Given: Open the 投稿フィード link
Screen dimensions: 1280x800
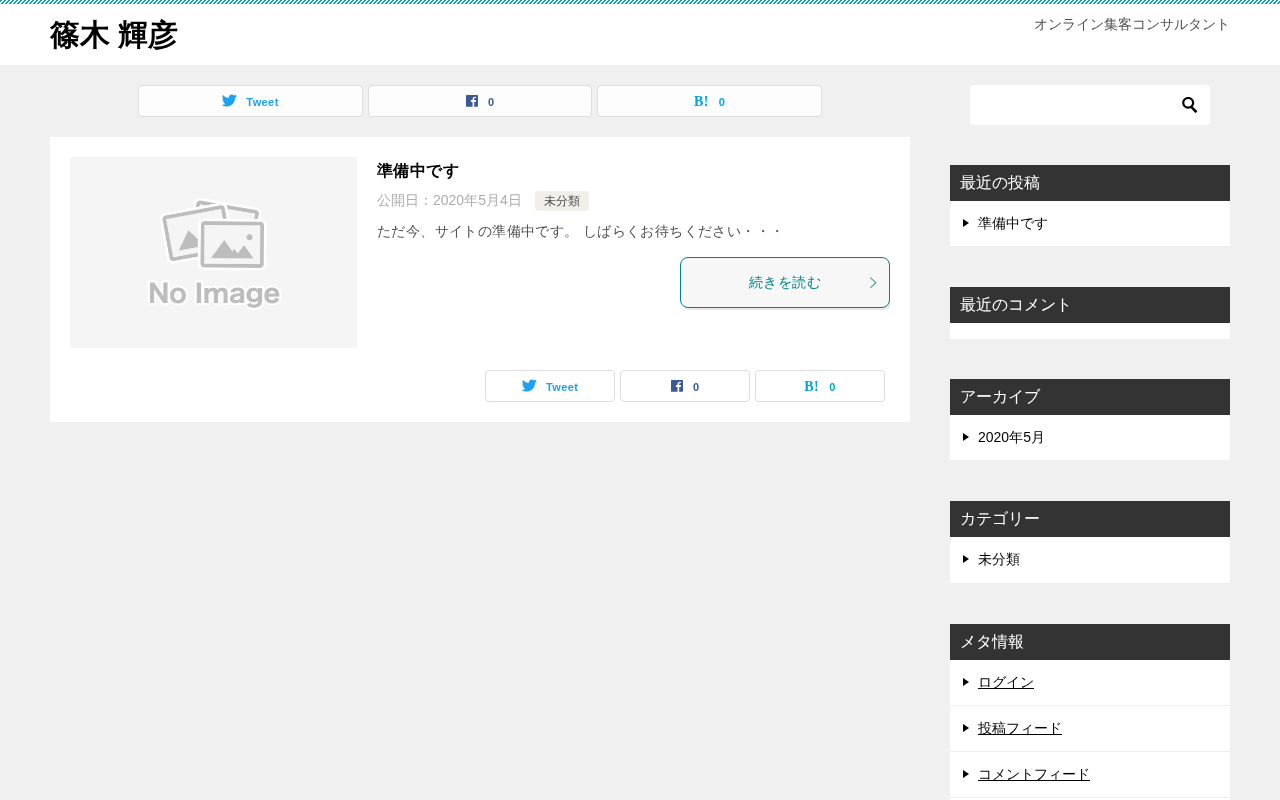Looking at the screenshot, I should (x=1020, y=728).
